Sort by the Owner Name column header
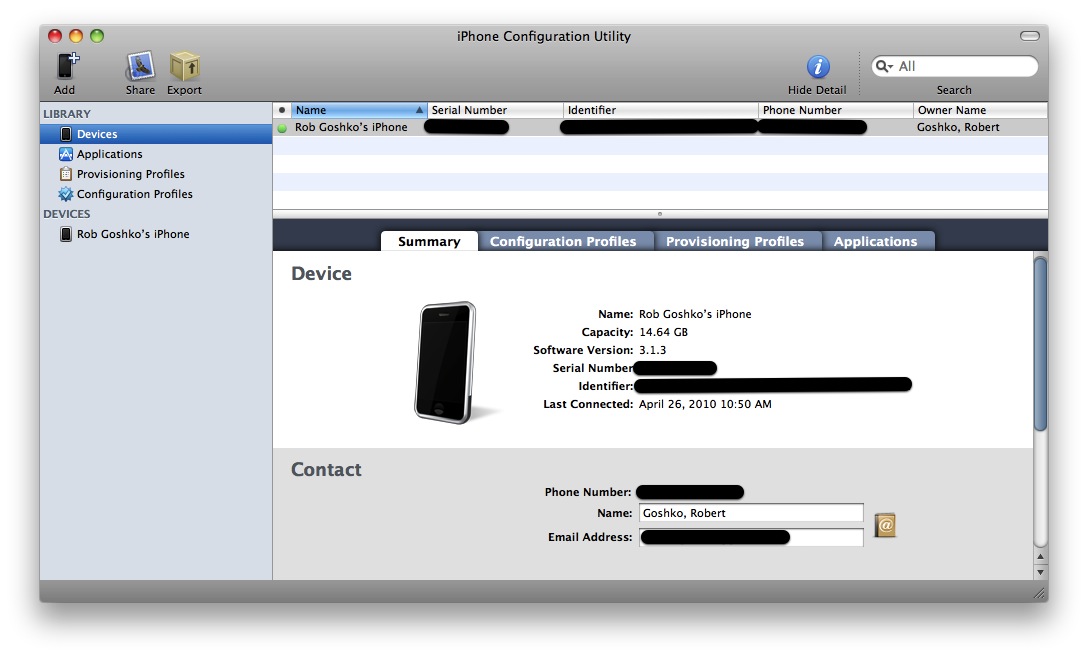Image resolution: width=1088 pixels, height=657 pixels. (980, 110)
